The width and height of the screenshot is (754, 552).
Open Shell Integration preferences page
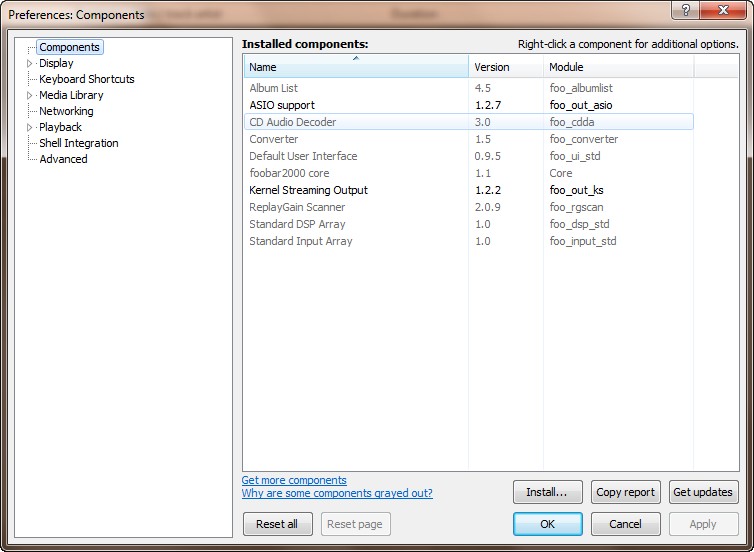(79, 143)
